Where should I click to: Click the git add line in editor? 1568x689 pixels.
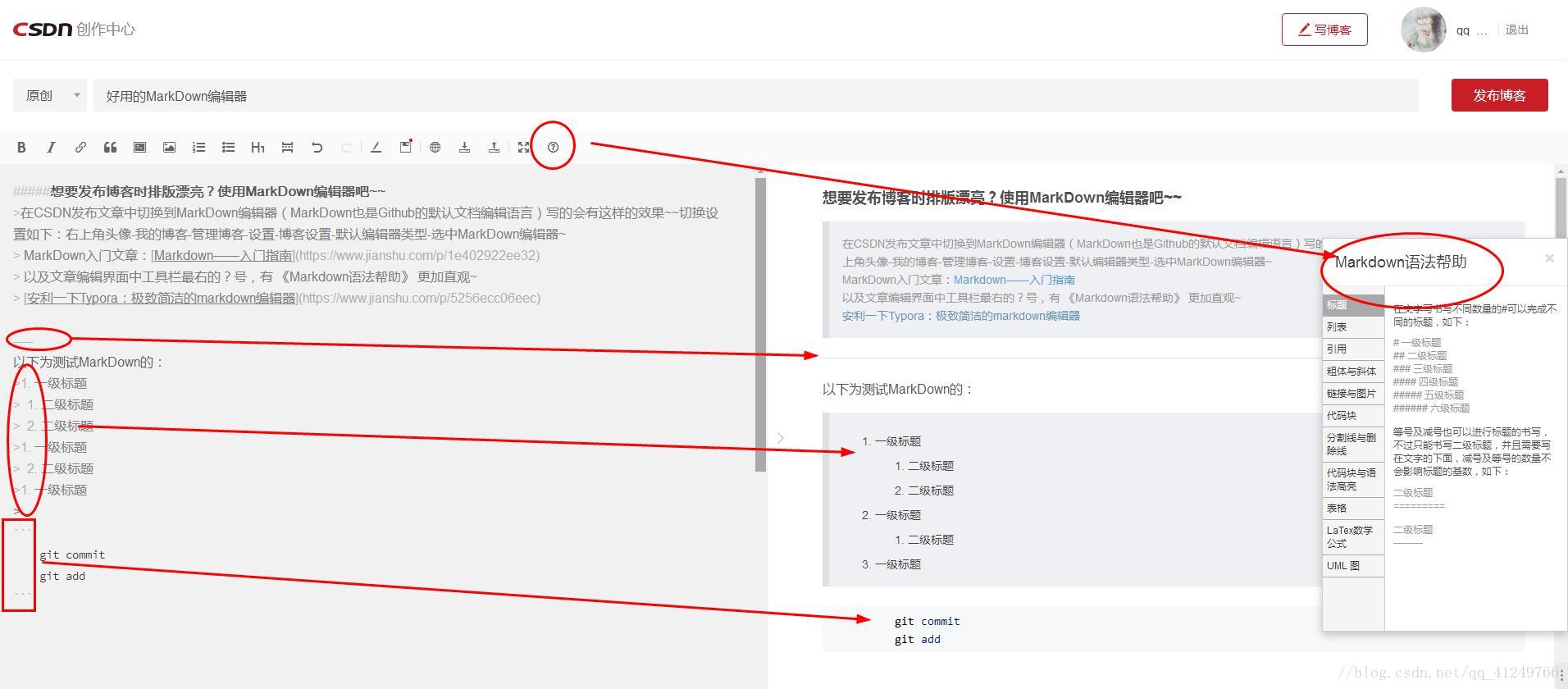(x=62, y=577)
